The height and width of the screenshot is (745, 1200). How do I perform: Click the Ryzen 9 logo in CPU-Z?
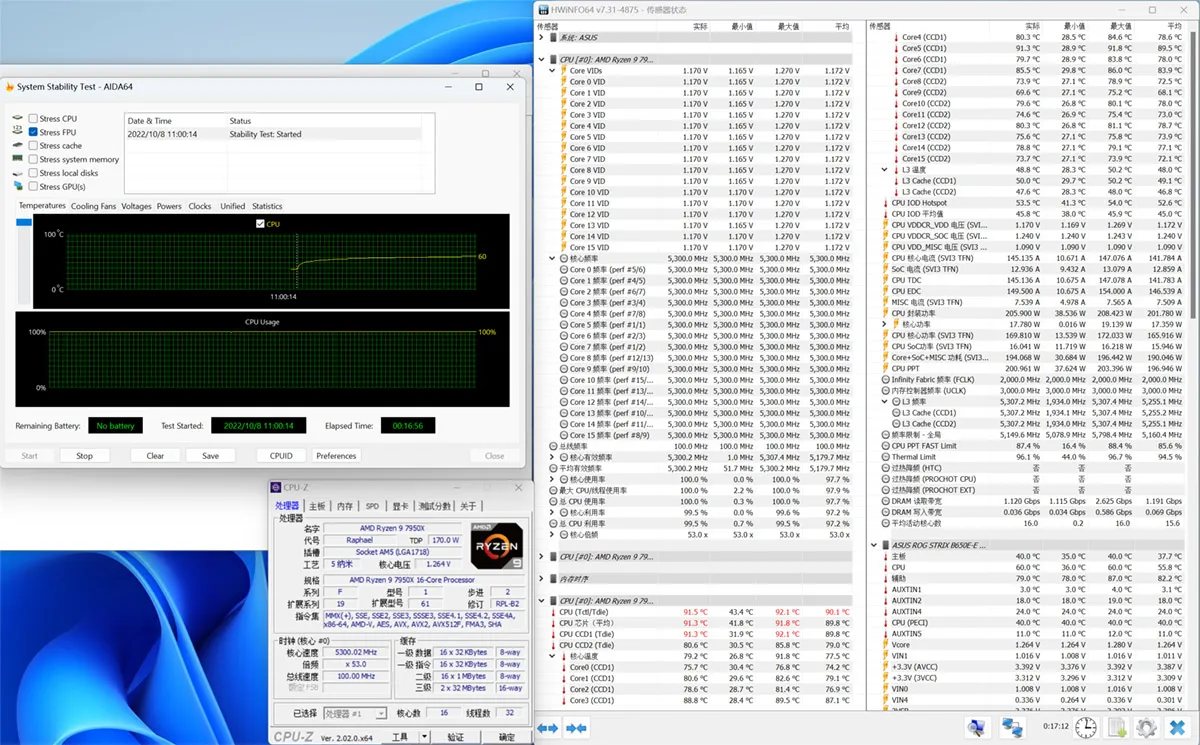496,546
